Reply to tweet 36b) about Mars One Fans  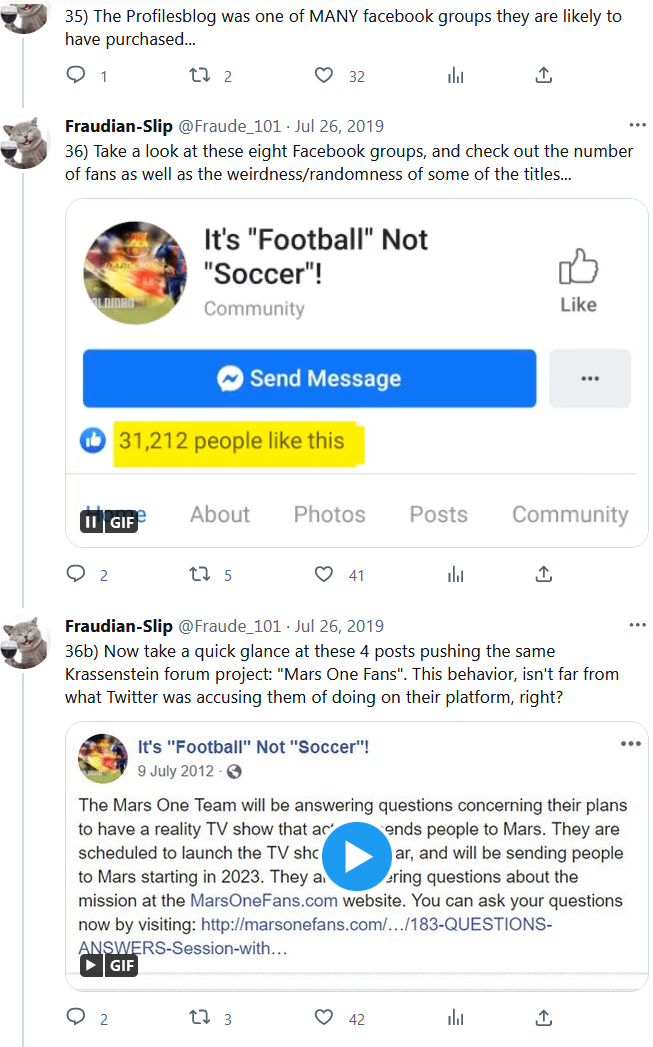point(76,1018)
